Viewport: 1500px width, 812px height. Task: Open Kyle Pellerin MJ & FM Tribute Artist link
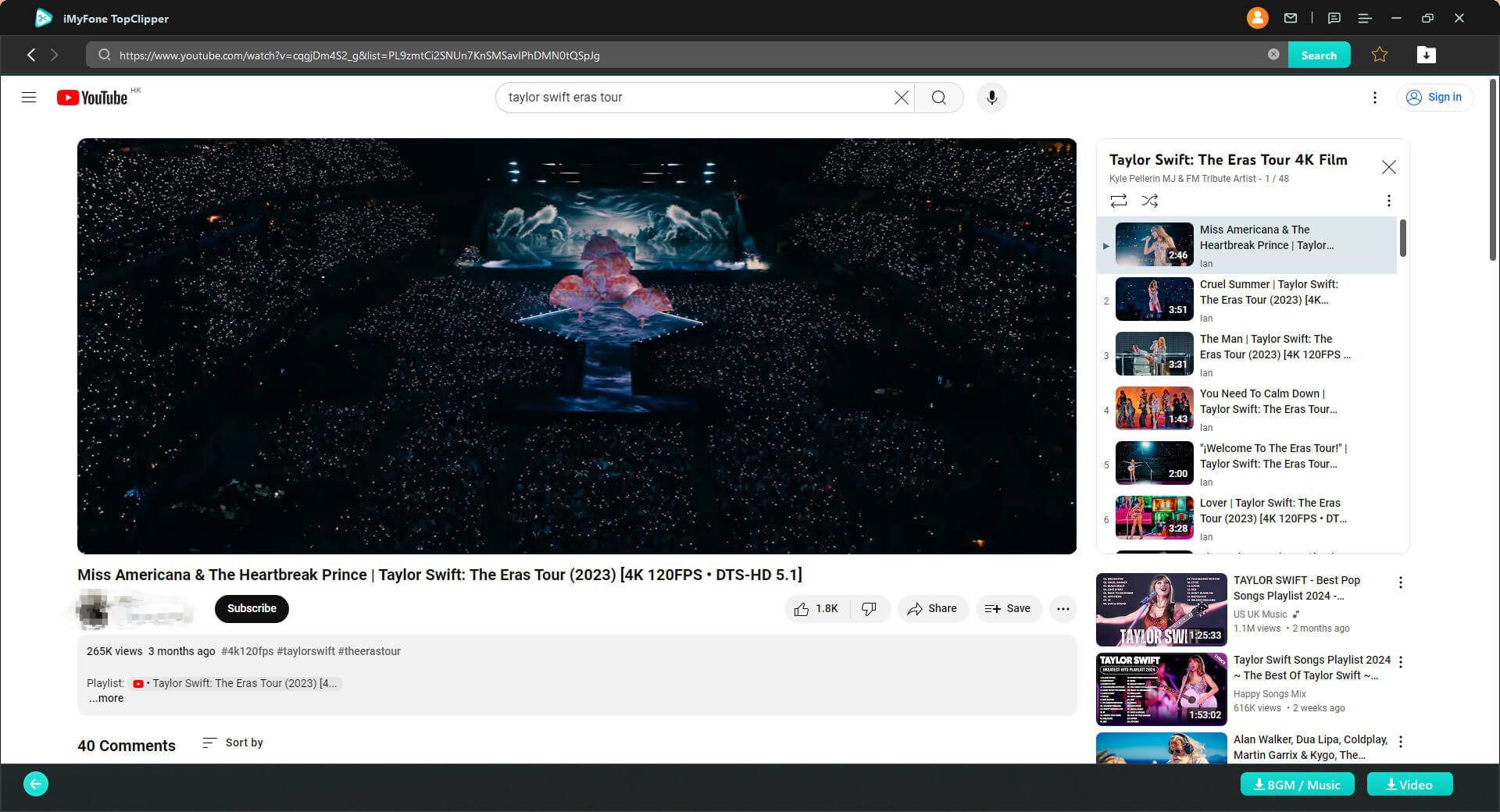click(x=1182, y=179)
